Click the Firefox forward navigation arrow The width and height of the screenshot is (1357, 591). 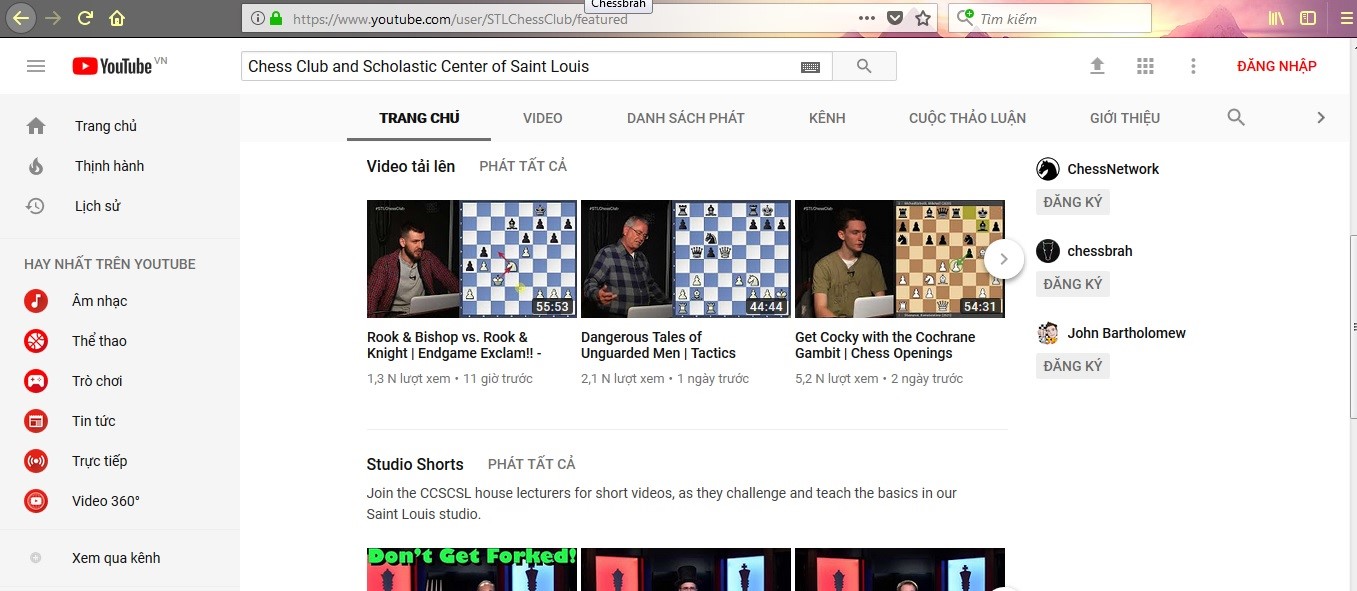coord(53,18)
